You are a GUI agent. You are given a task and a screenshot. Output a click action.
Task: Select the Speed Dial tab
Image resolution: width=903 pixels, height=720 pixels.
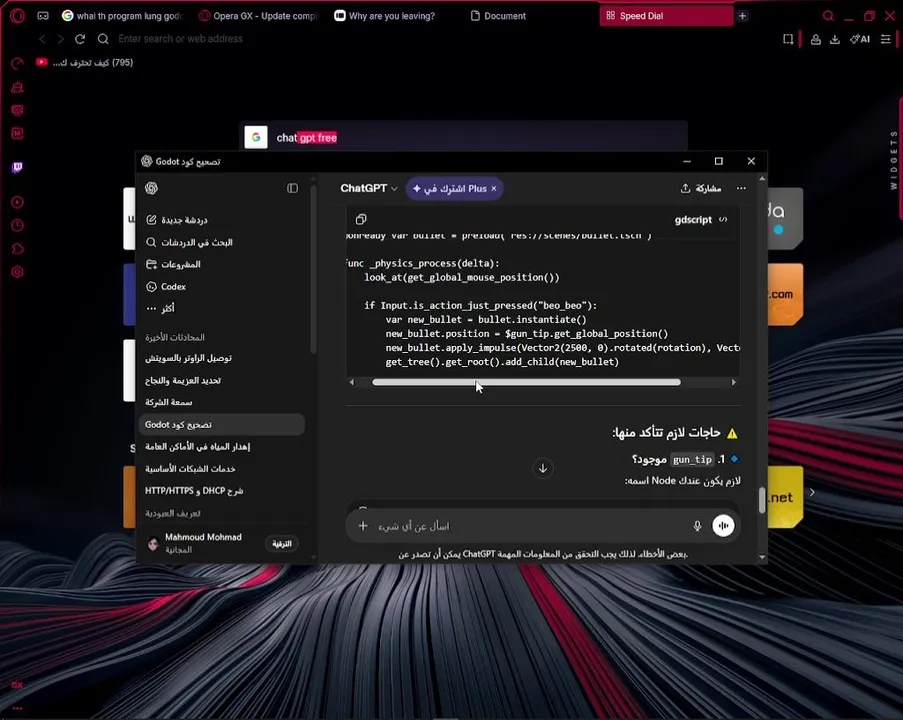pyautogui.click(x=666, y=16)
